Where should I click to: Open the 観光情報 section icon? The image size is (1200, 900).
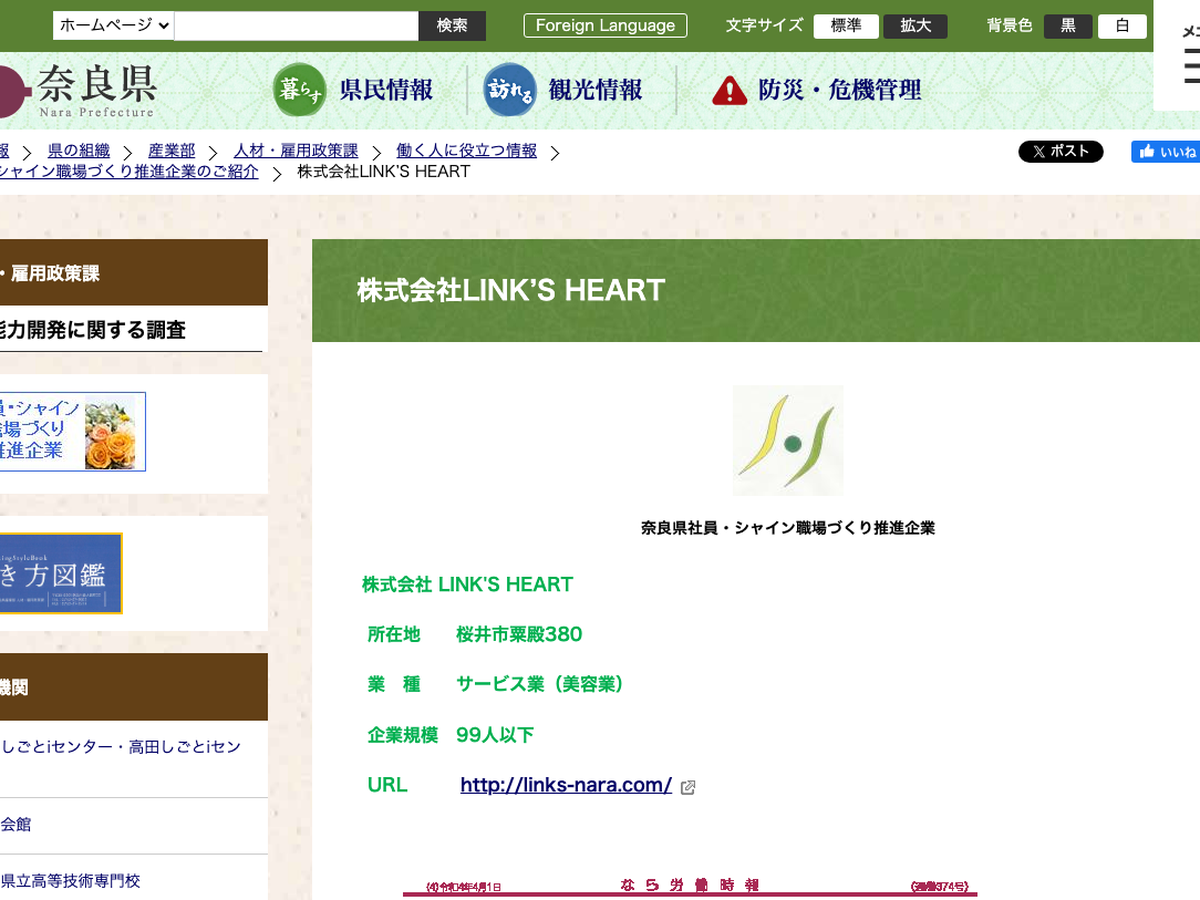(510, 90)
